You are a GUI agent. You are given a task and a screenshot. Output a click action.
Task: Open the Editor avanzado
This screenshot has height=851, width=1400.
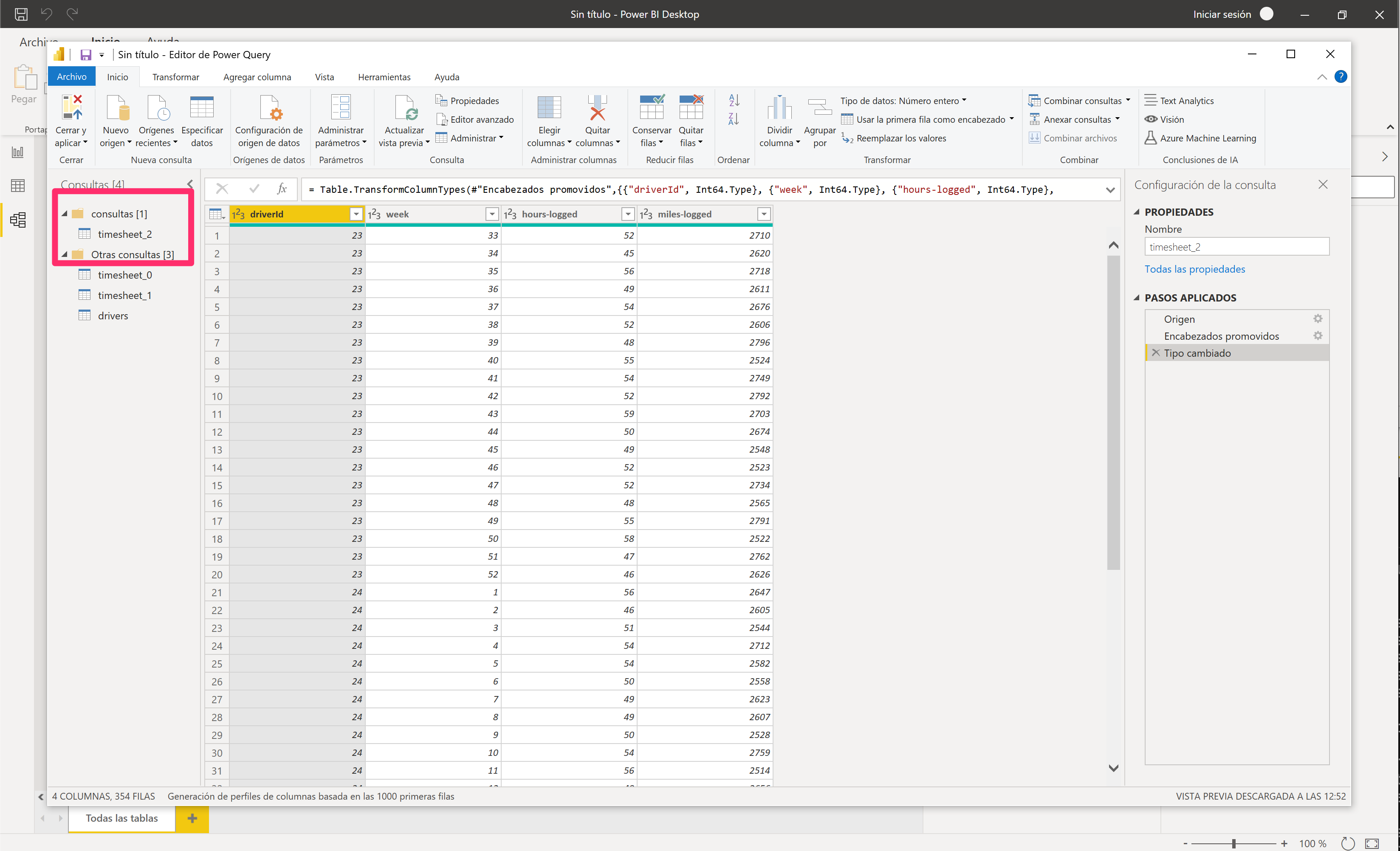474,119
